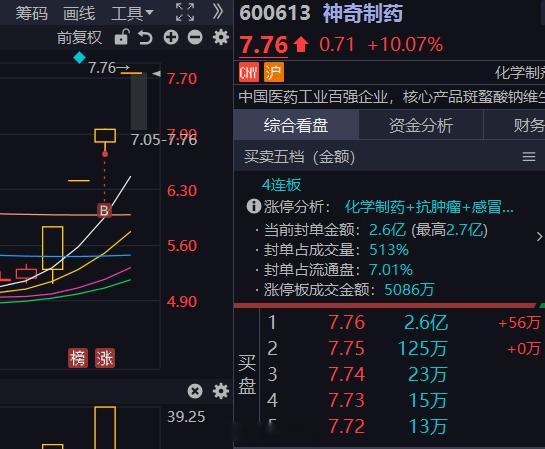The width and height of the screenshot is (545, 449).
Task: Click the 化学制药 industry label
Action: [x=520, y=73]
